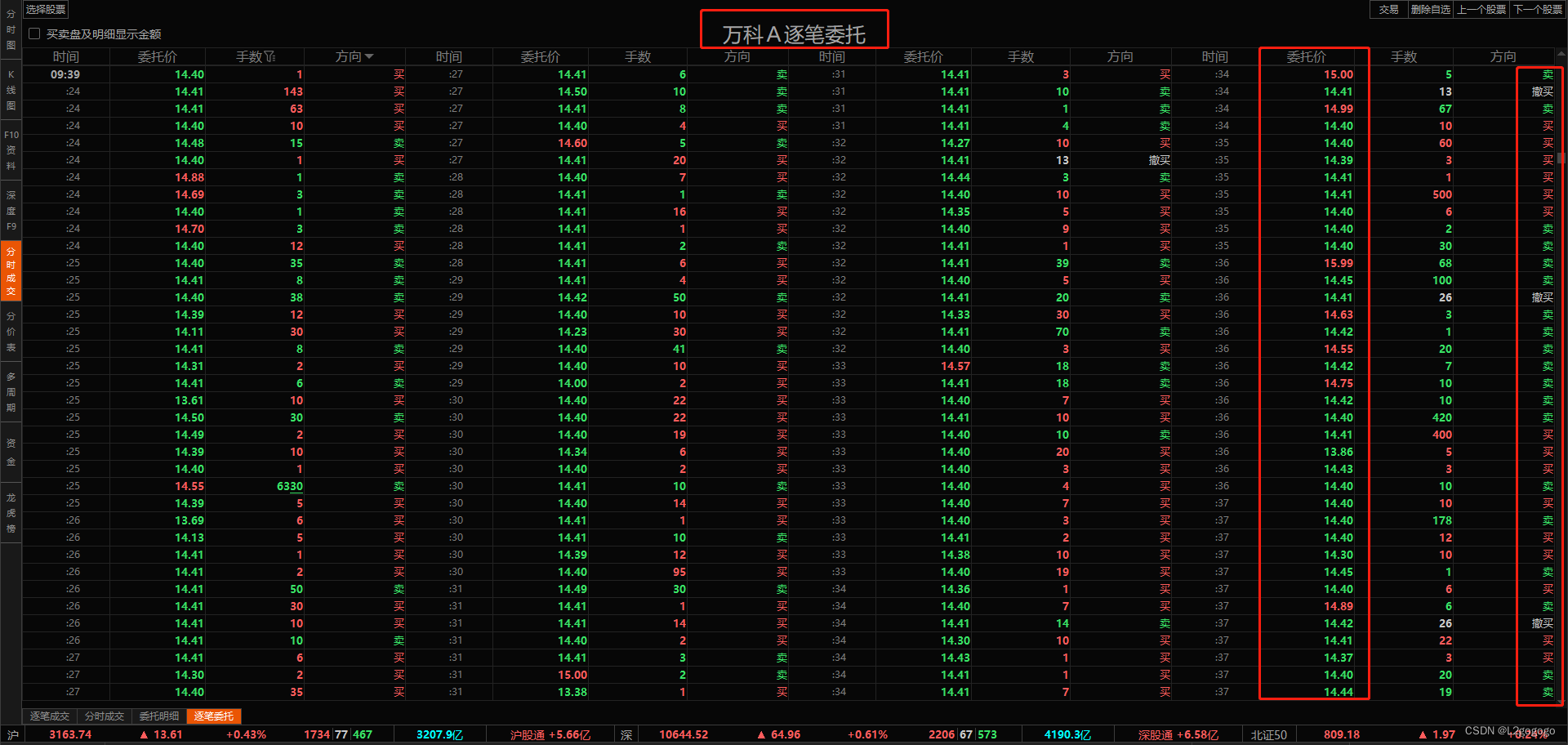Click the 14.38 order price cell
This screenshot has height=745, width=1568.
coord(955,555)
